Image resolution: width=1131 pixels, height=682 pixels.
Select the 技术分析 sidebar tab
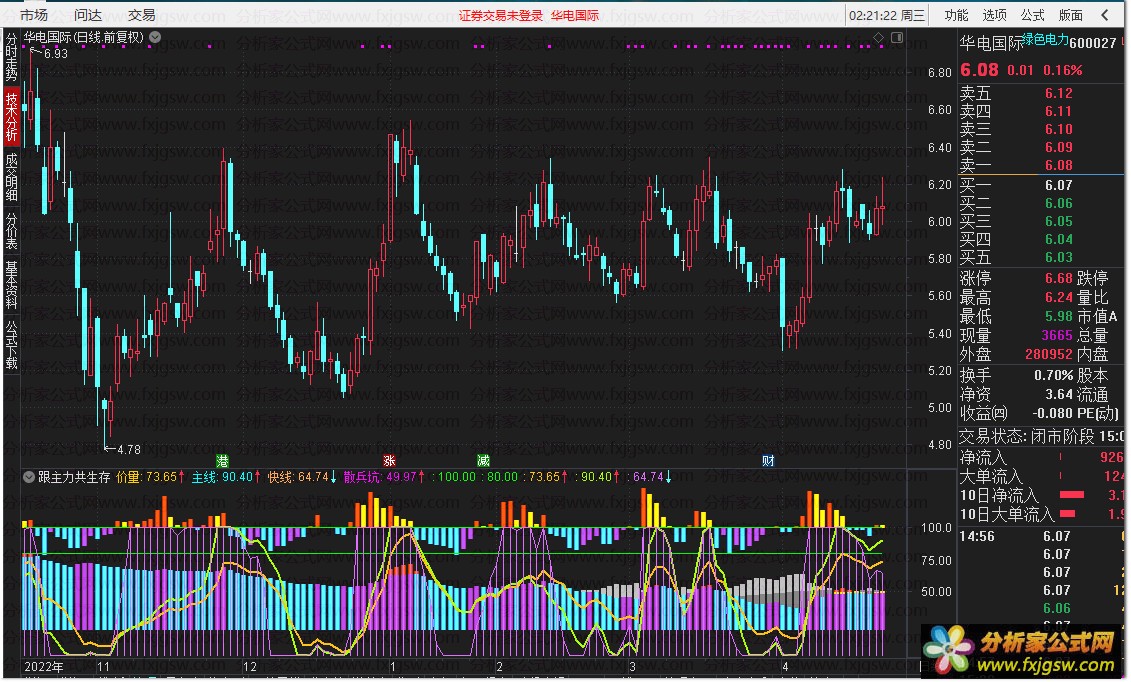[12, 115]
